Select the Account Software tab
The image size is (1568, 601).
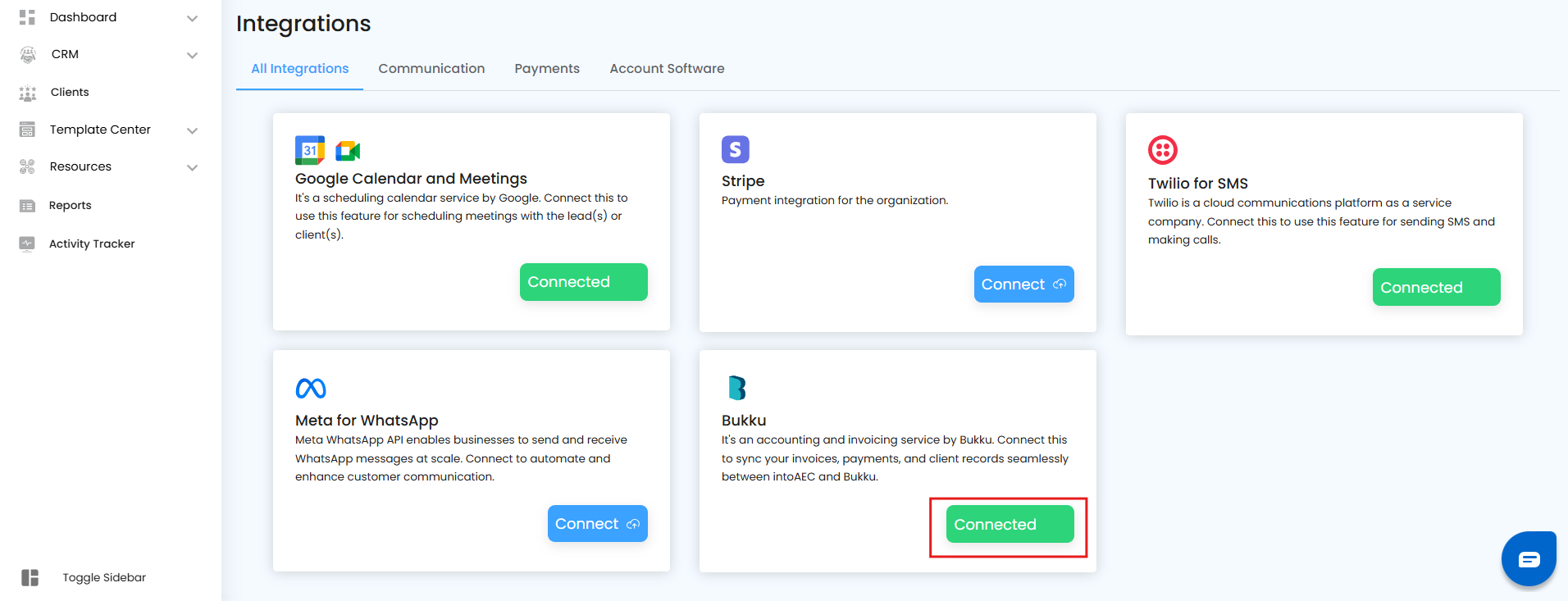click(667, 69)
